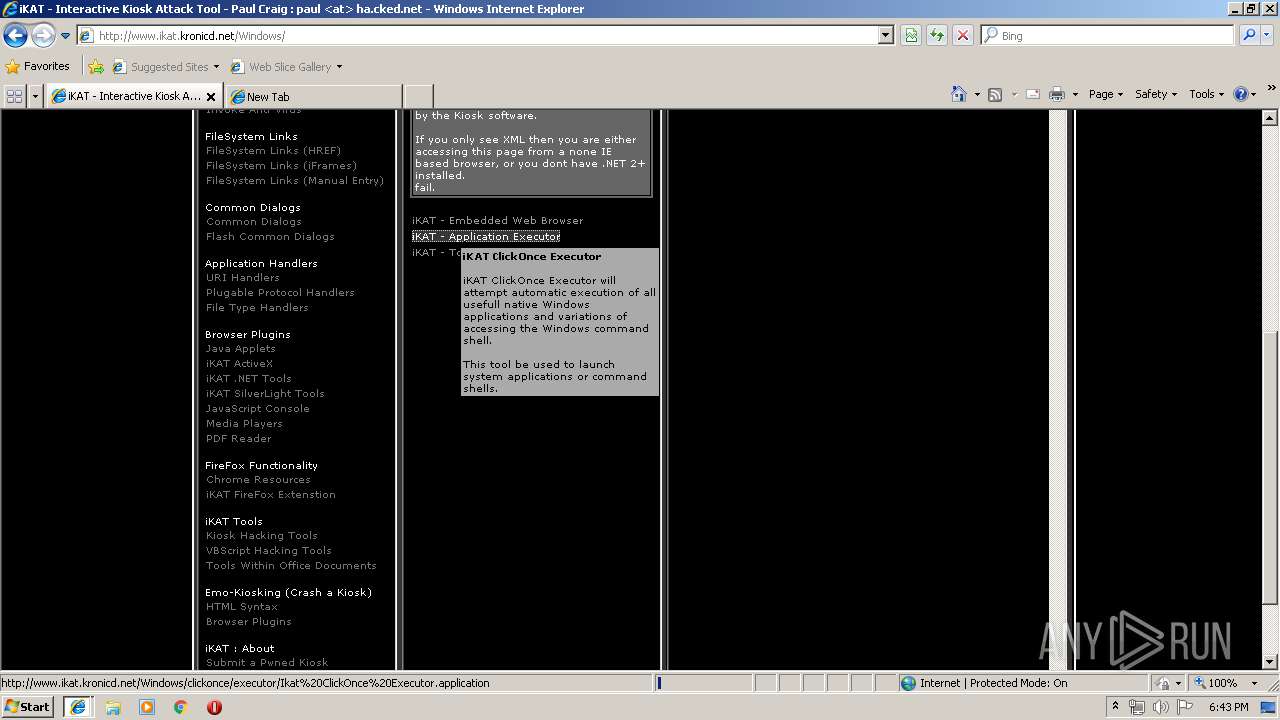Open Web Slice Gallery link
The image size is (1280, 720).
tap(286, 67)
